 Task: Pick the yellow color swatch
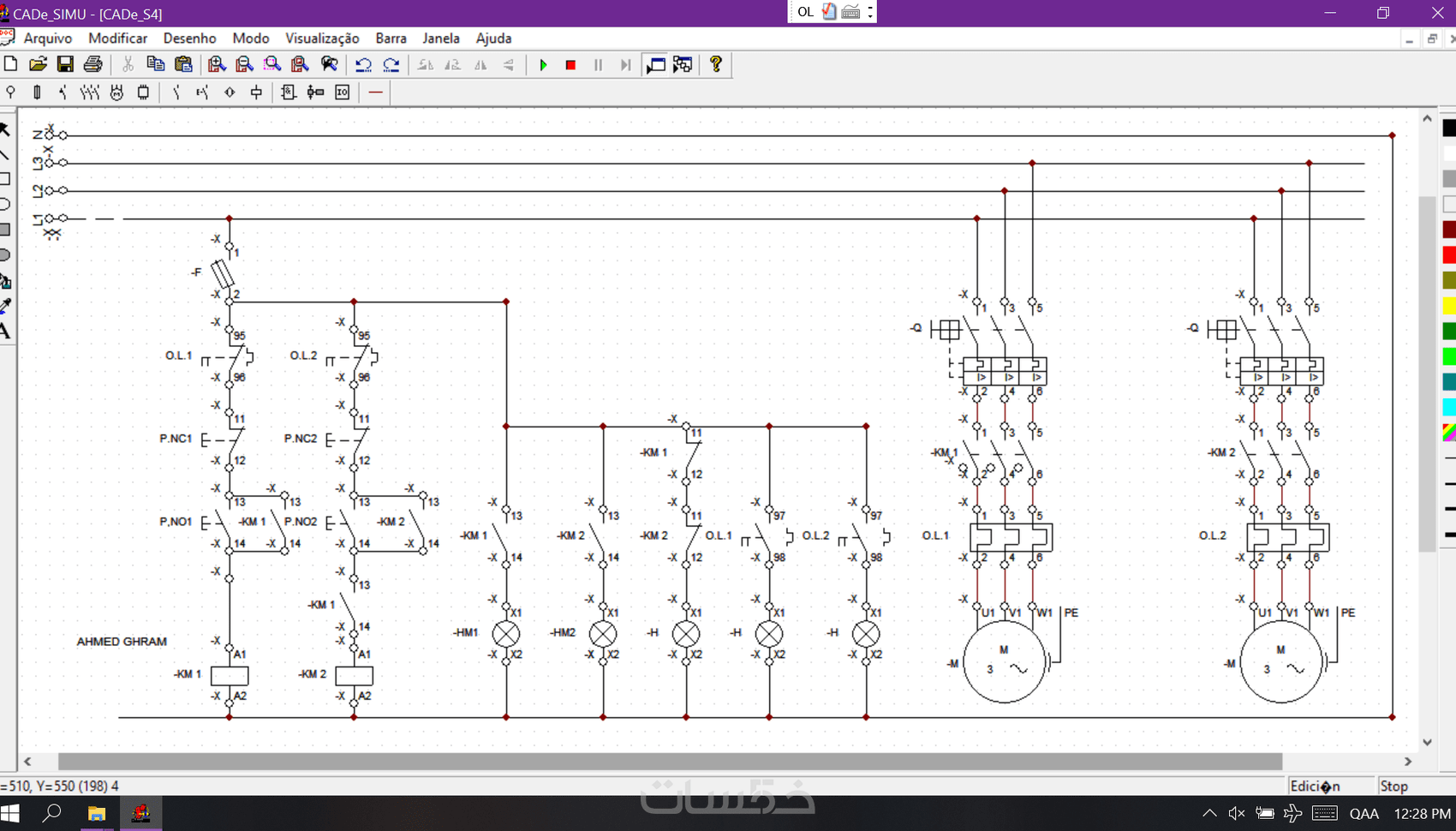click(1449, 306)
